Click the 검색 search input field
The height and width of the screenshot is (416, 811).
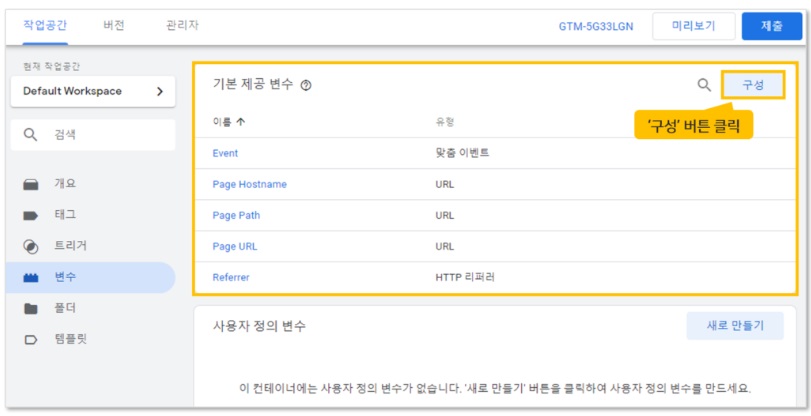[x=93, y=135]
